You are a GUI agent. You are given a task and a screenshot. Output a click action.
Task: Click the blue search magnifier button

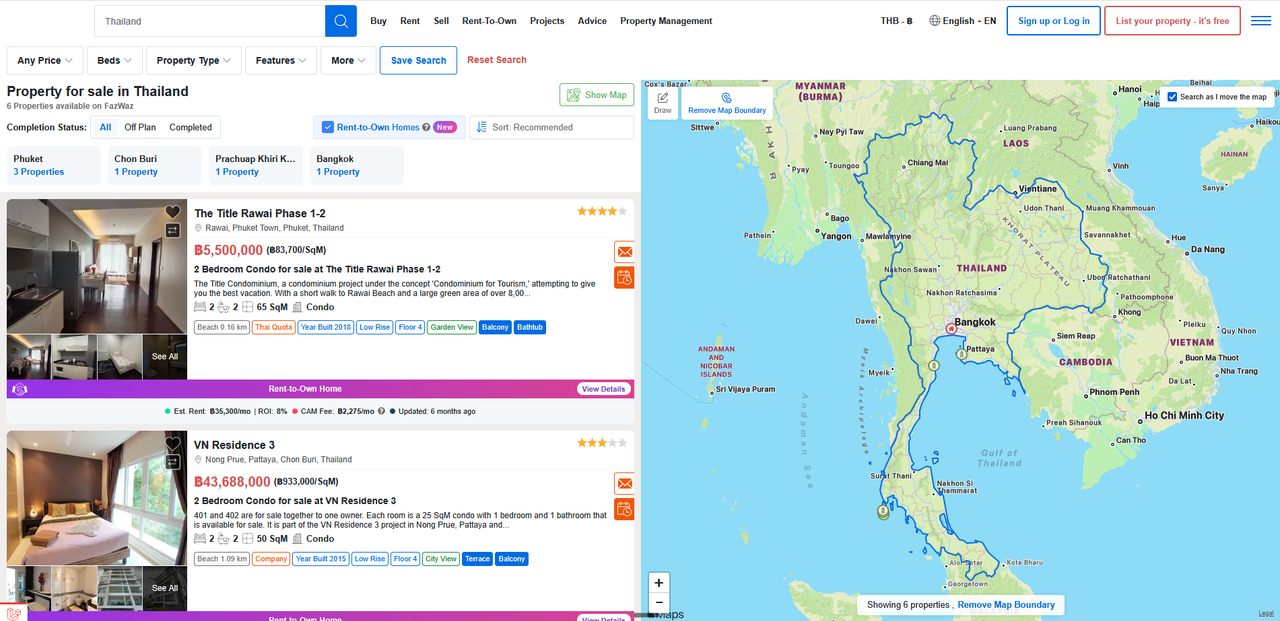(x=340, y=21)
